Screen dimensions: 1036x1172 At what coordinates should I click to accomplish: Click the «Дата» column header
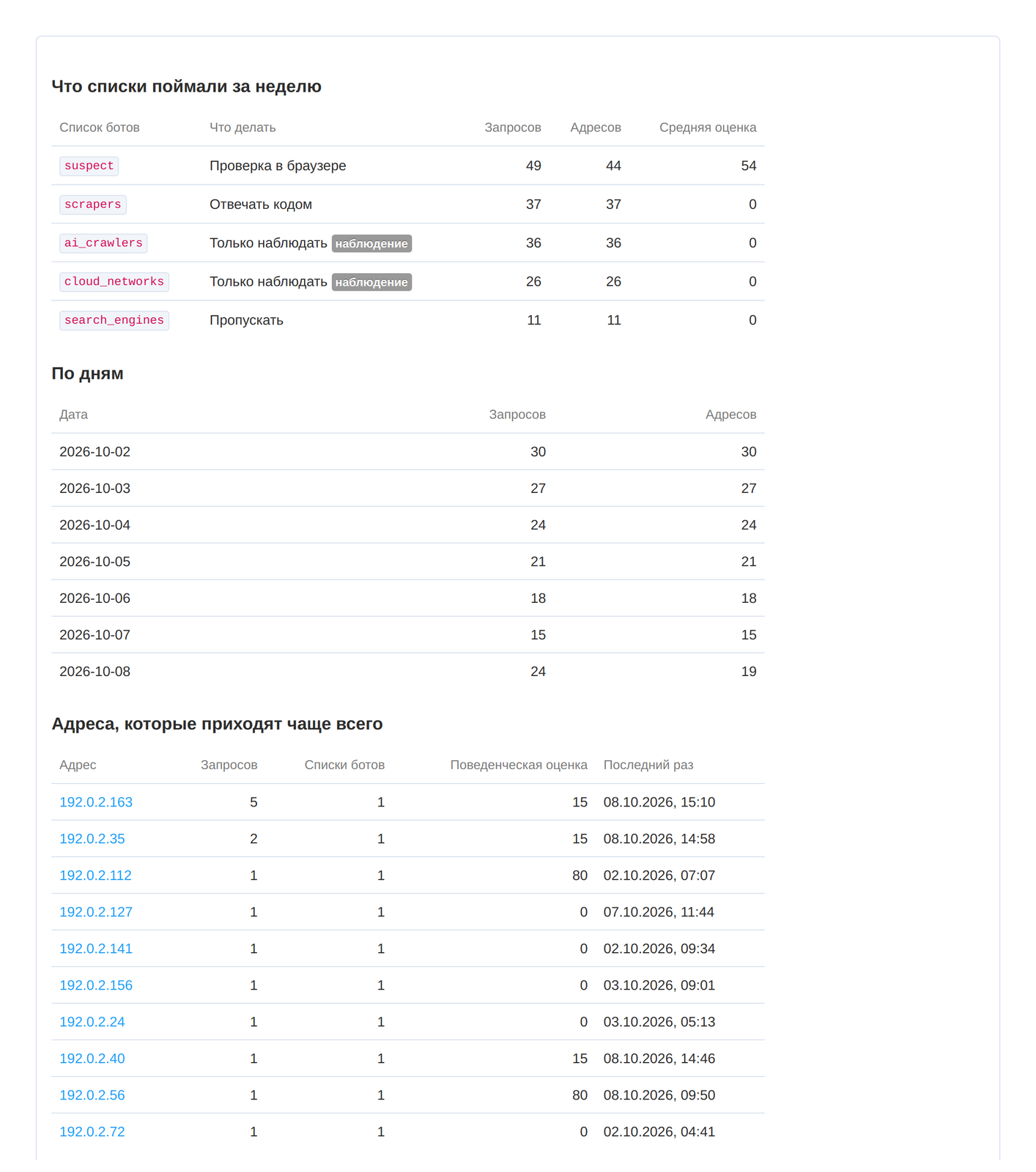tap(73, 415)
